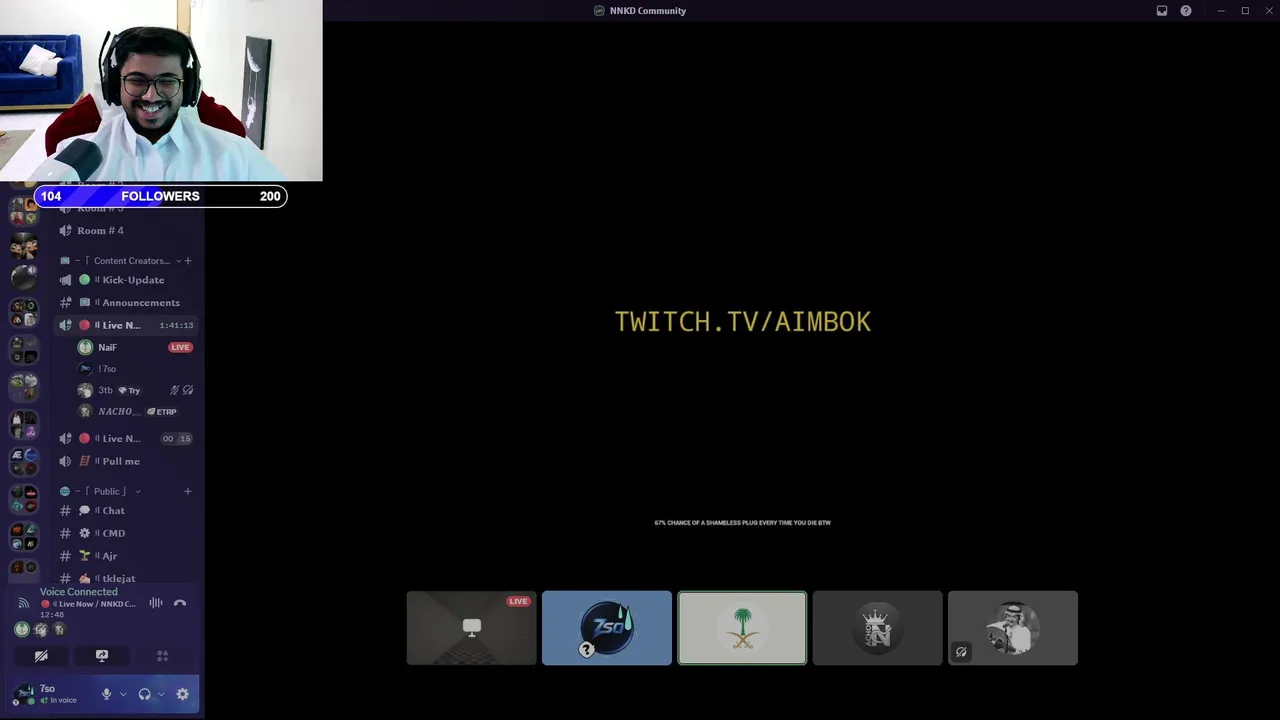Join Room # 4 voice channel
Screen dimensions: 1280x720
126,230
